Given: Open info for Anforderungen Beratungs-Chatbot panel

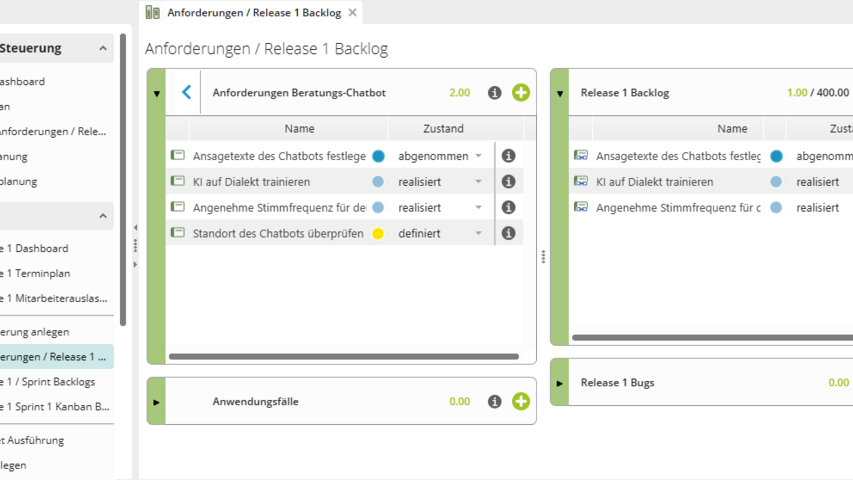Looking at the screenshot, I should click(x=494, y=93).
